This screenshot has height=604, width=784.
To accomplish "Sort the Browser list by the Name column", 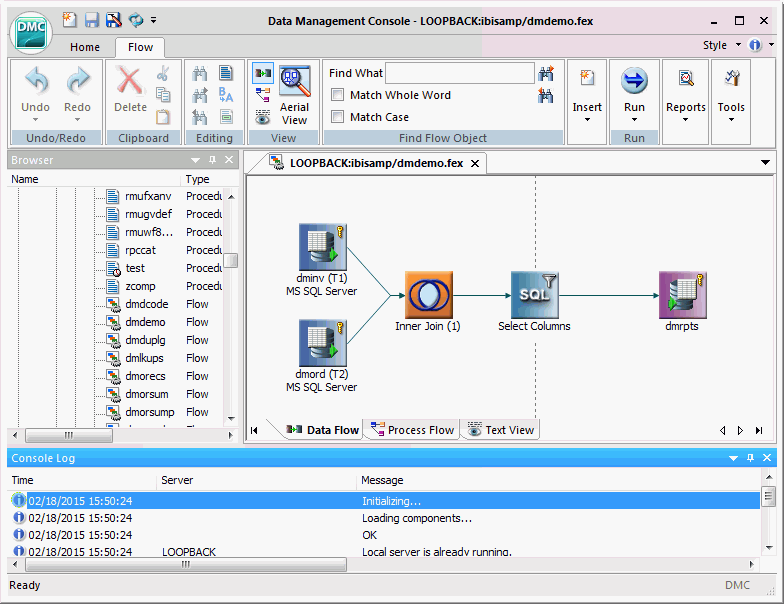I will (94, 179).
